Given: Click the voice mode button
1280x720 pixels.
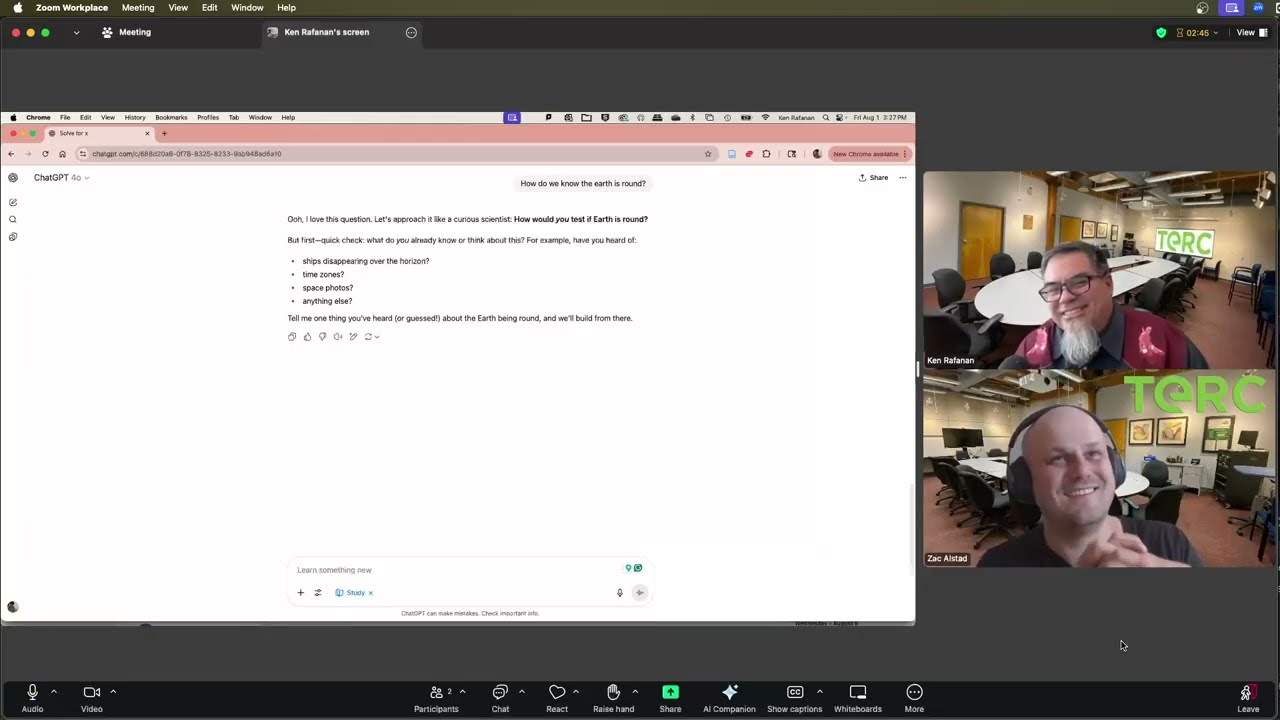Looking at the screenshot, I should (640, 593).
